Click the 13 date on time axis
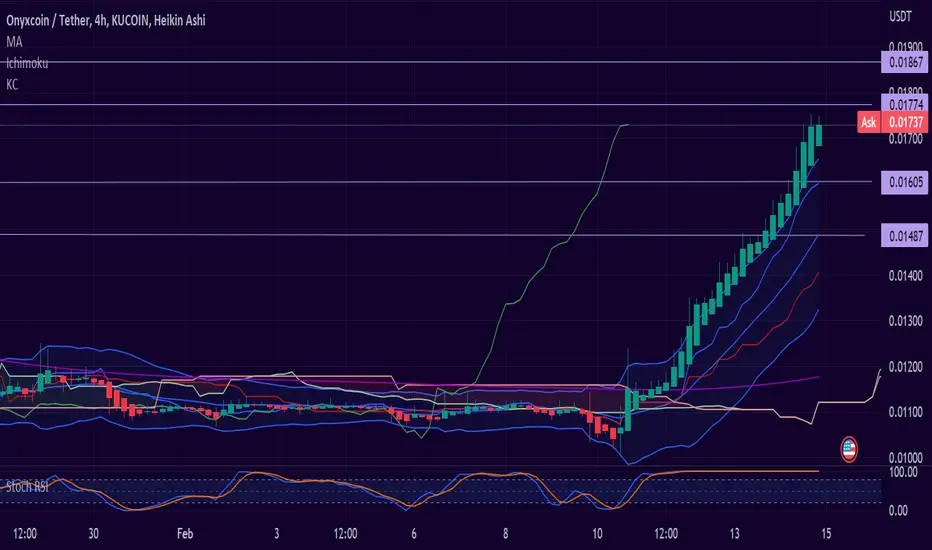 coord(735,533)
